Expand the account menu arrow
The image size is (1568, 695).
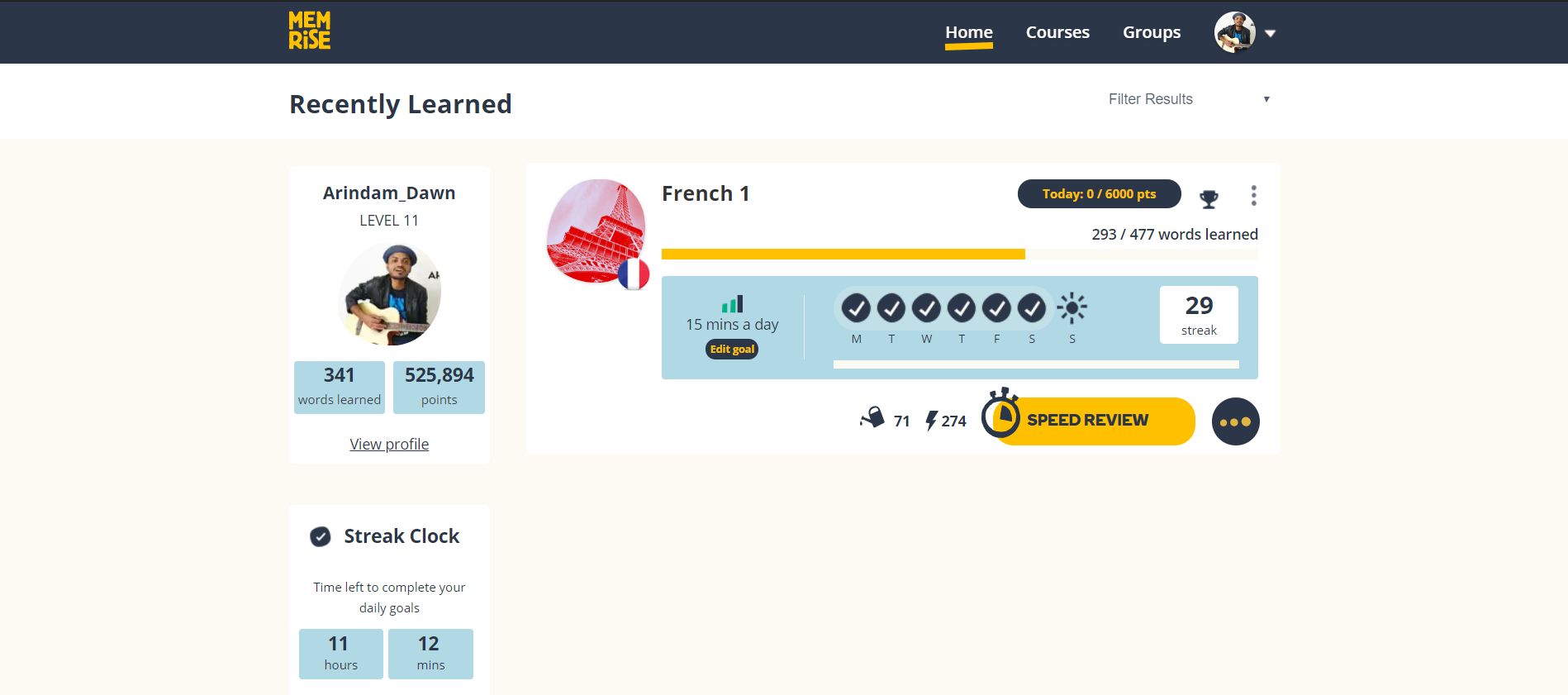pyautogui.click(x=1271, y=34)
